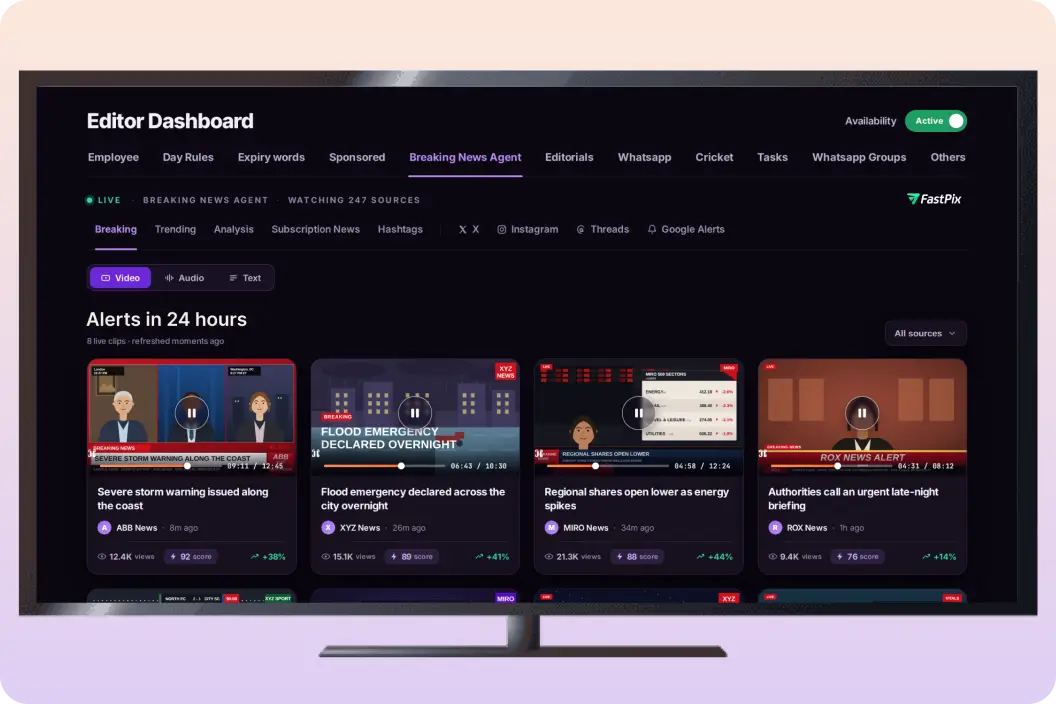
Task: Click the 15.1K views eye icon
Action: pos(326,556)
